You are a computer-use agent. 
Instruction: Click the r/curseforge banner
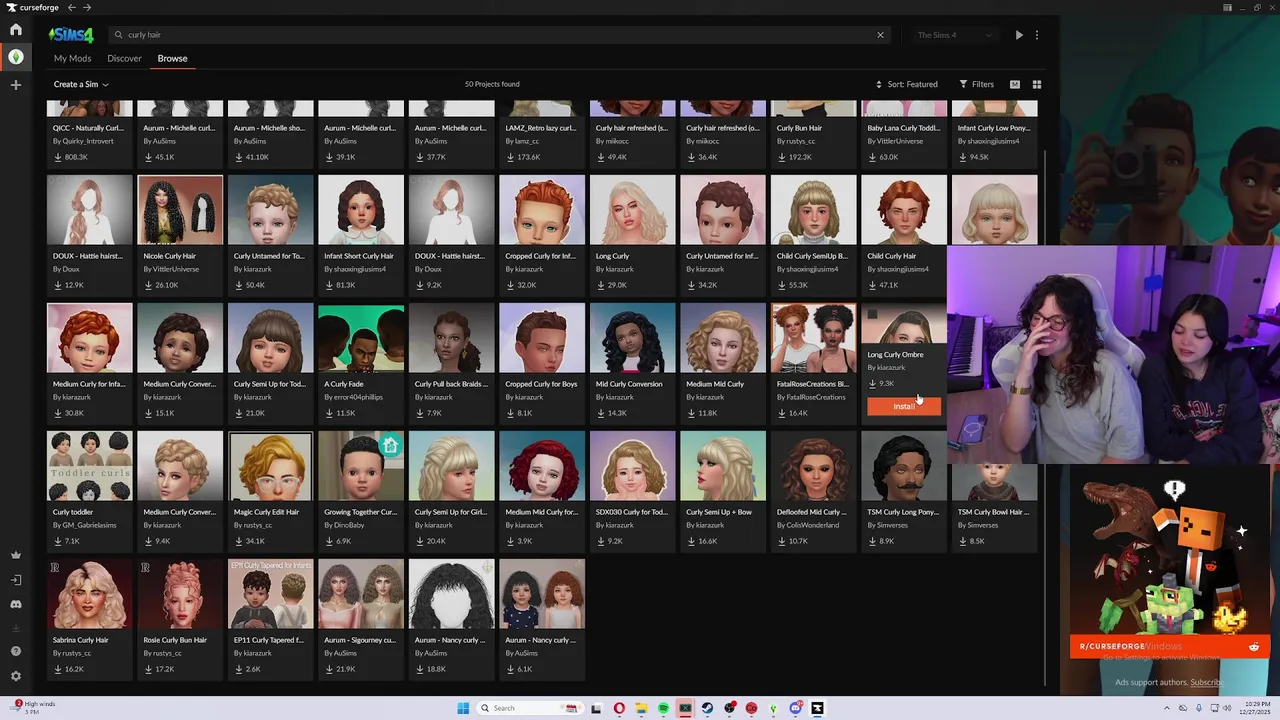coord(1168,647)
